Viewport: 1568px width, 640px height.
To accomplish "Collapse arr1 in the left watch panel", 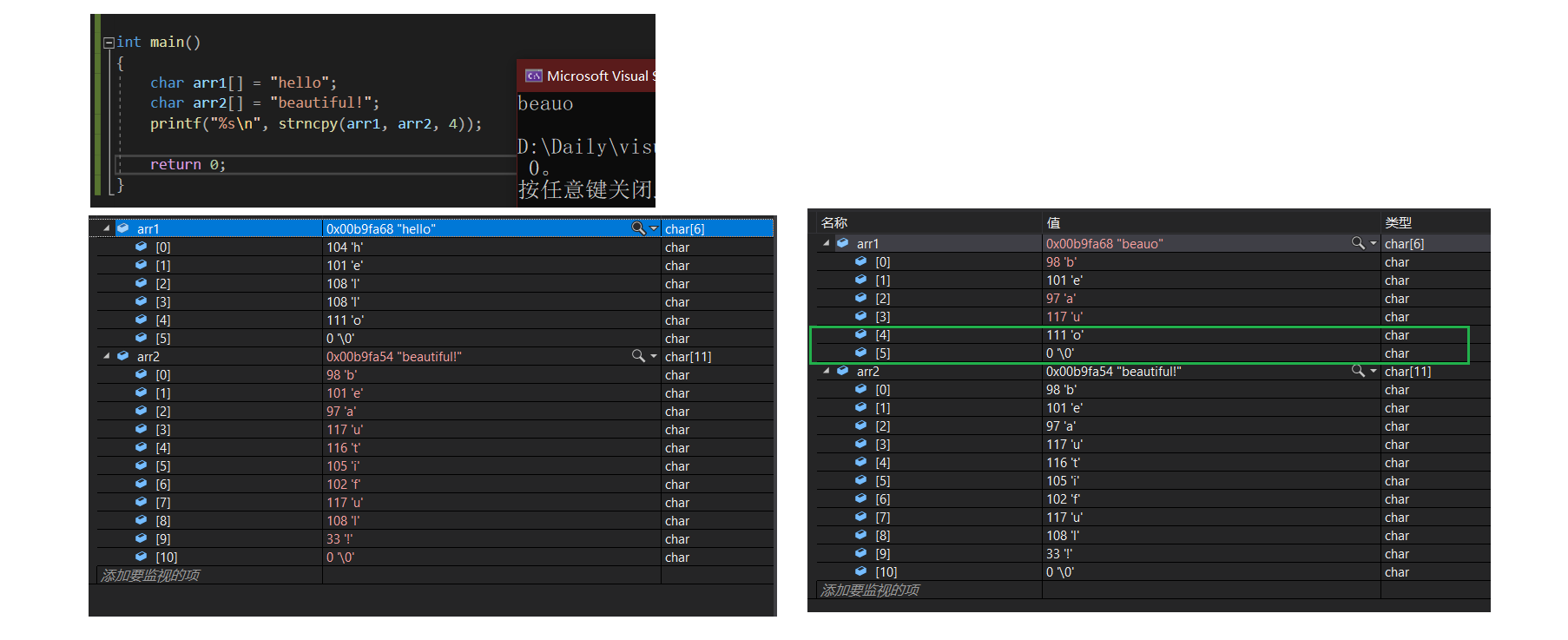I will 107,228.
